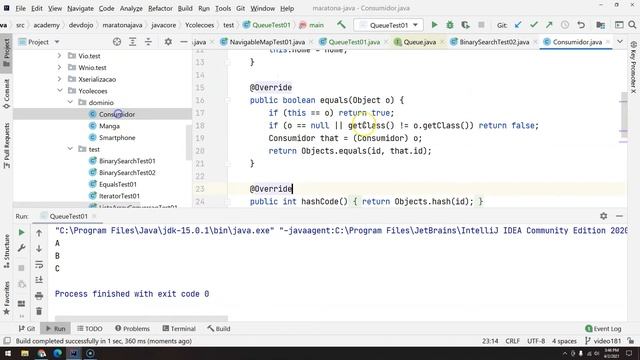Open the Refactor menu
The image size is (640, 360).
pyautogui.click(x=160, y=8)
